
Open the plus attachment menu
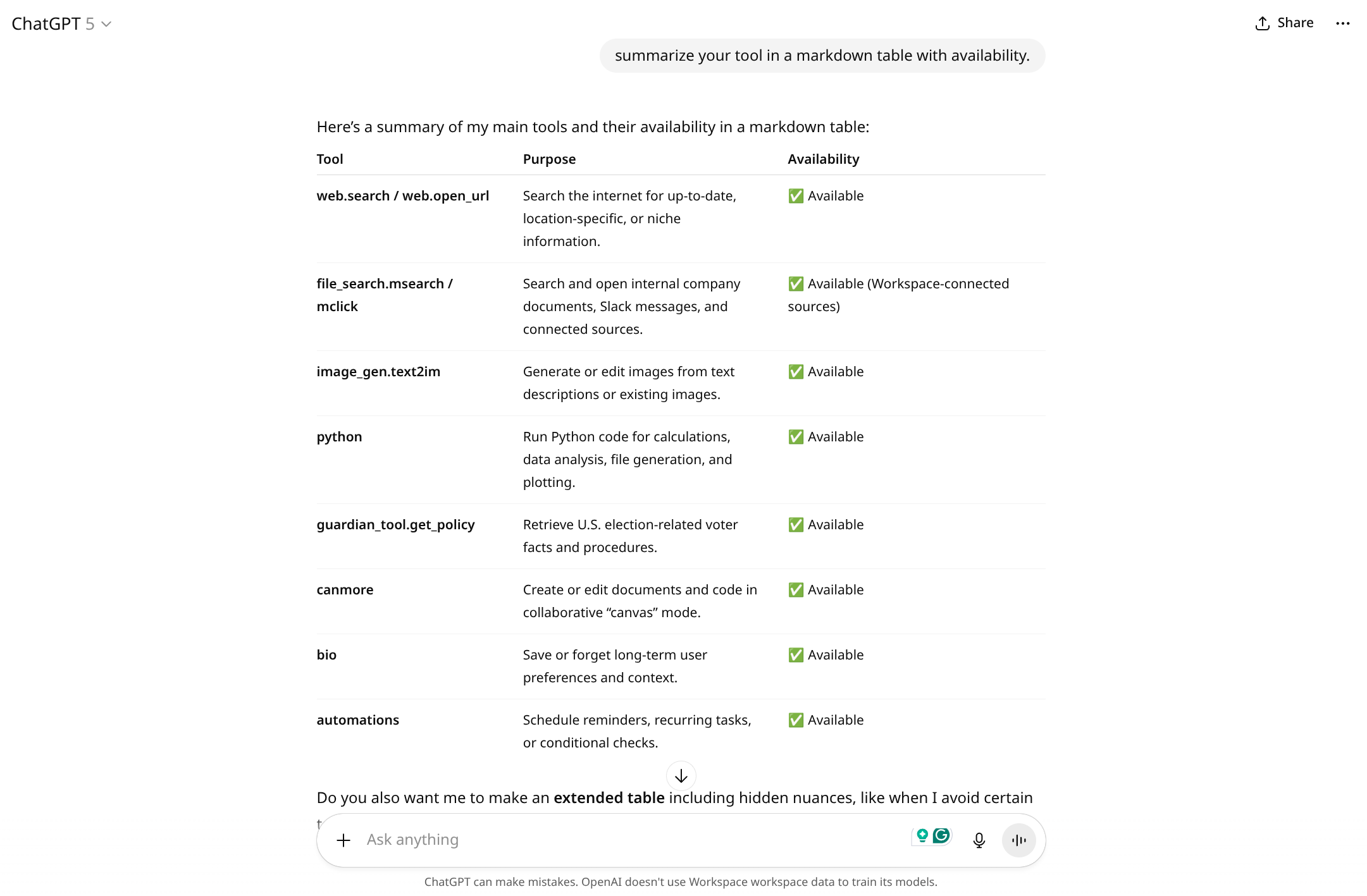coord(343,840)
